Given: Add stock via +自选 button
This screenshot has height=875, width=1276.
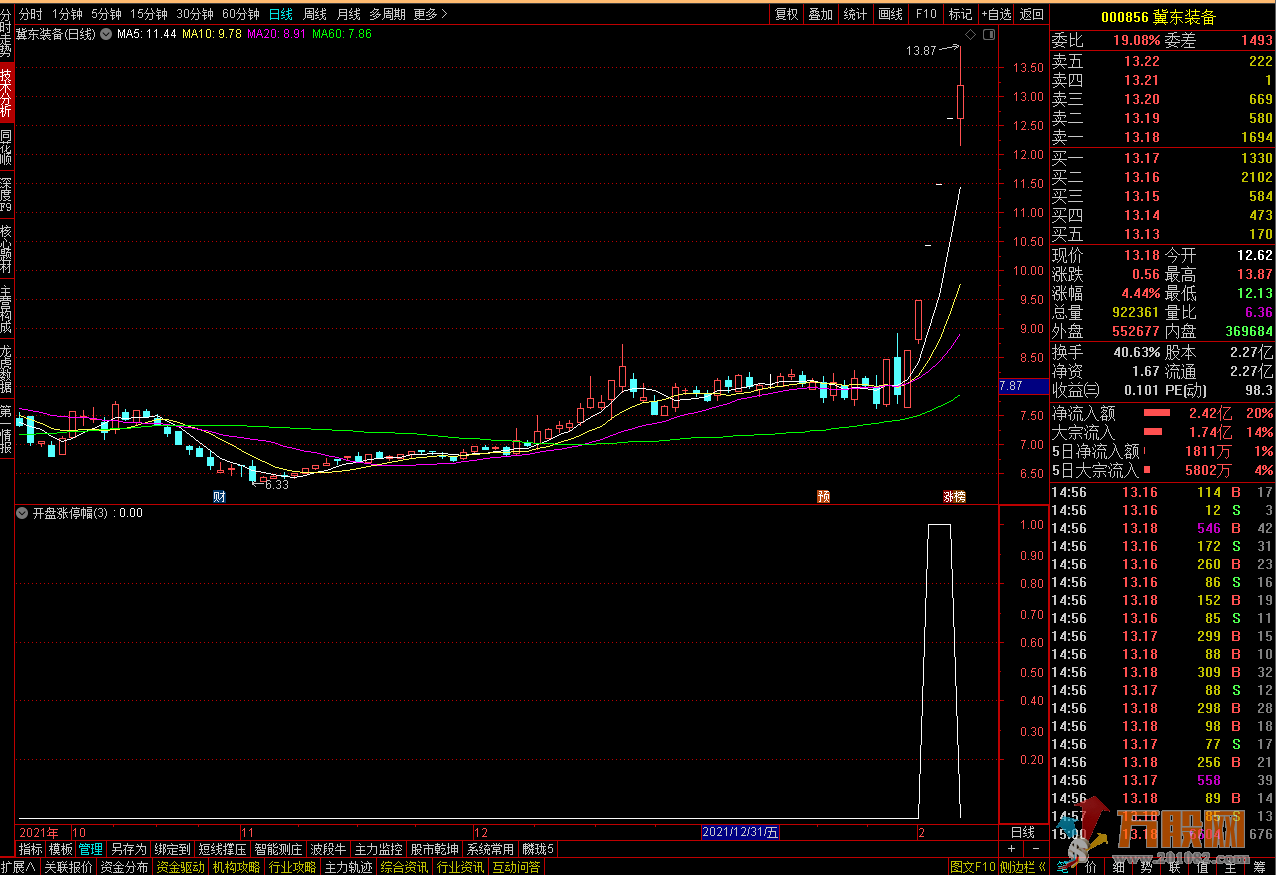Looking at the screenshot, I should (x=996, y=14).
